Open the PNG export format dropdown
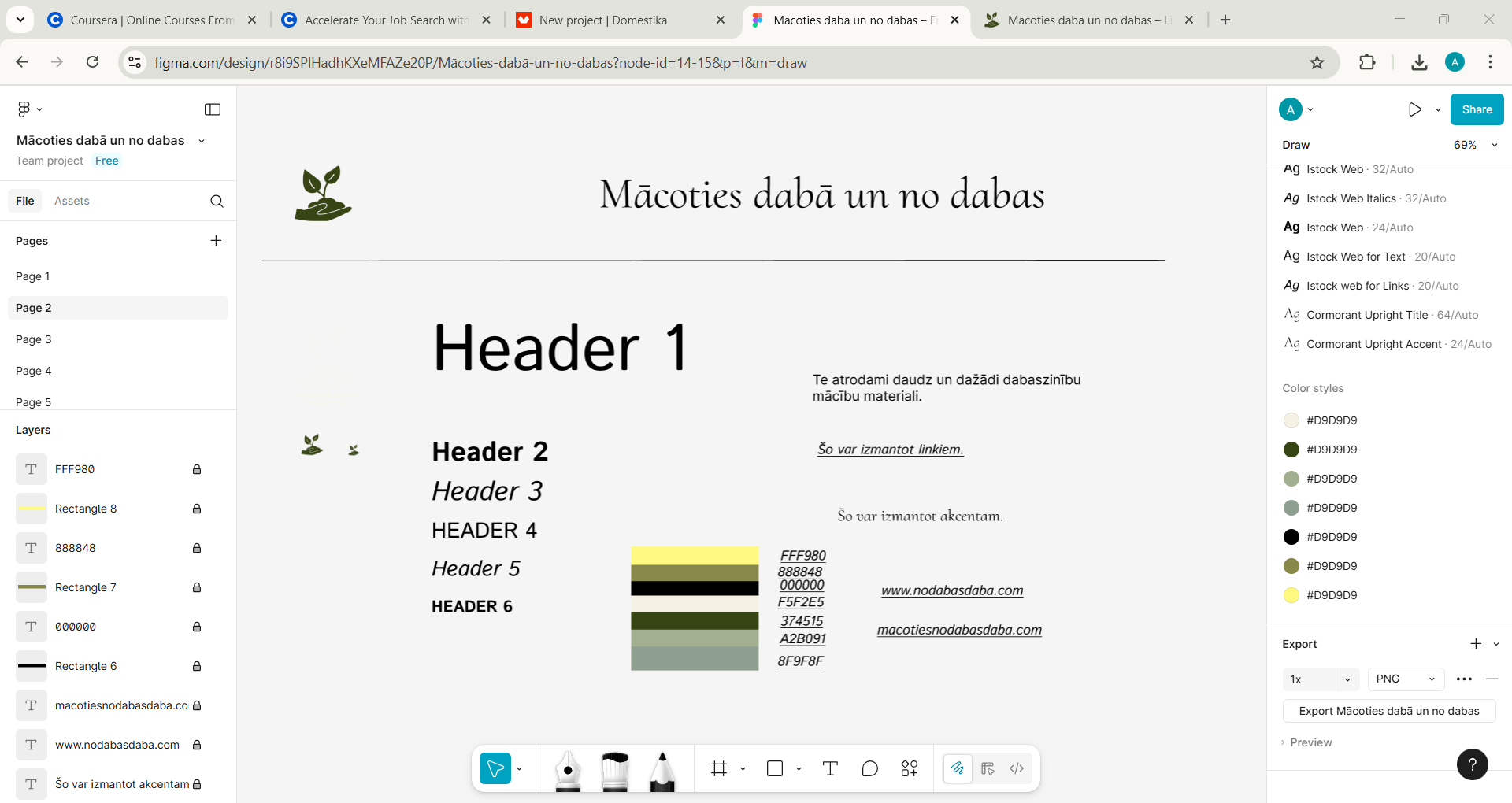The height and width of the screenshot is (803, 1512). point(1406,679)
